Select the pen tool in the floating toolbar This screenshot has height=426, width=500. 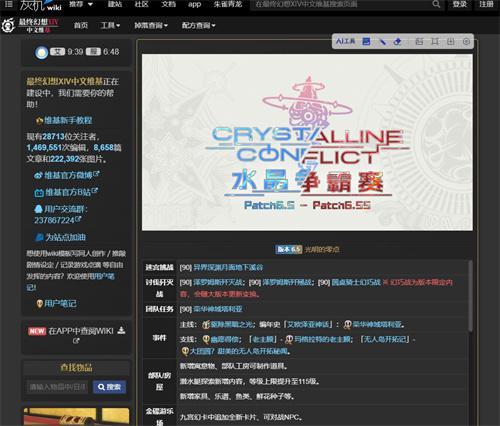click(382, 41)
